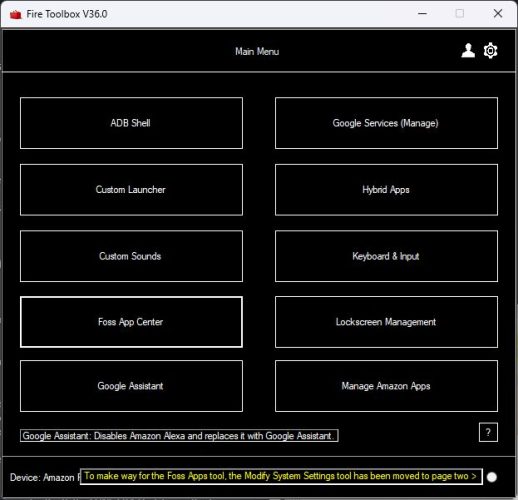Click the yellow Foss Apps notice banner
The width and height of the screenshot is (518, 500).
281,476
